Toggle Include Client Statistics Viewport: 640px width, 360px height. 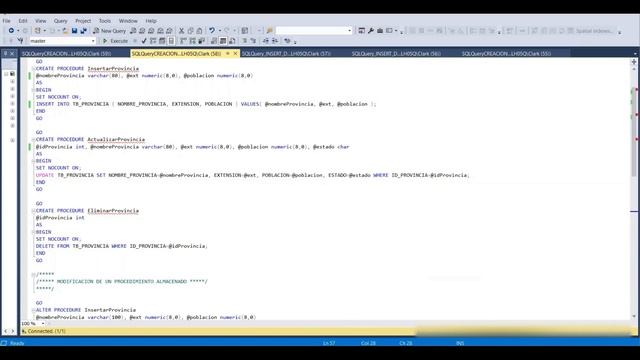(x=201, y=41)
